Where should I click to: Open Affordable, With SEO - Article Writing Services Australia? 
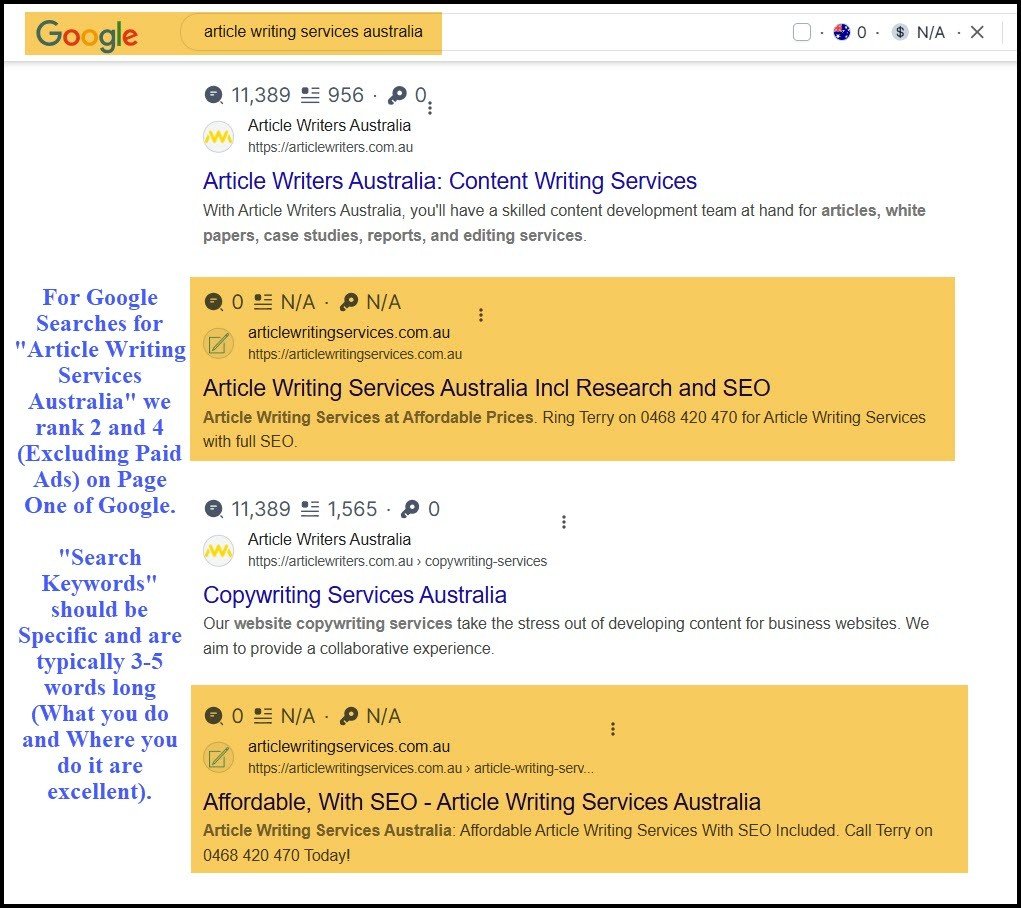point(482,802)
